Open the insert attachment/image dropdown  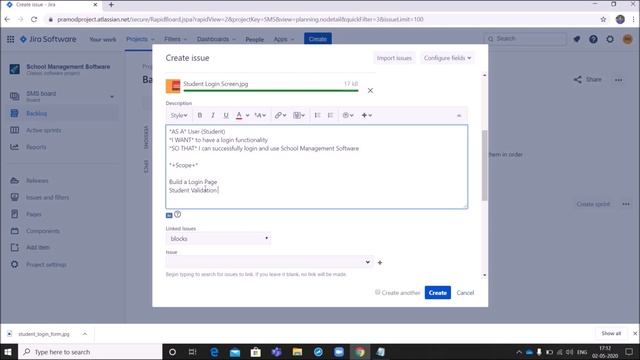tap(299, 116)
